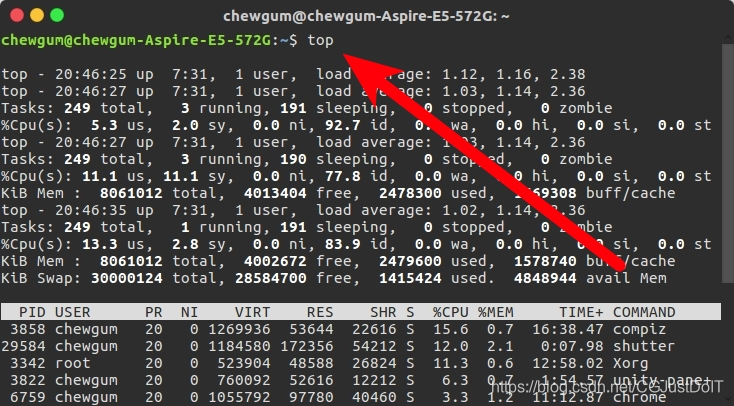Click the 15.6 %CPU value for compiz
Screen dimensions: 734x406
tap(450, 329)
